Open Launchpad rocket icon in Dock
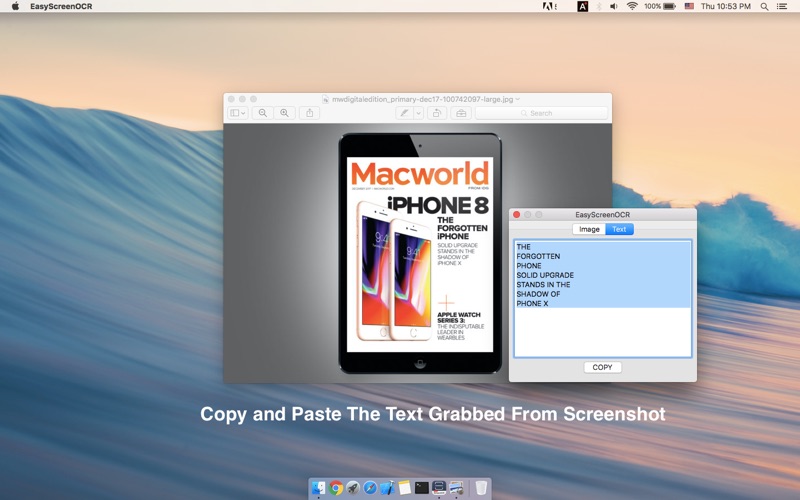 coord(353,488)
